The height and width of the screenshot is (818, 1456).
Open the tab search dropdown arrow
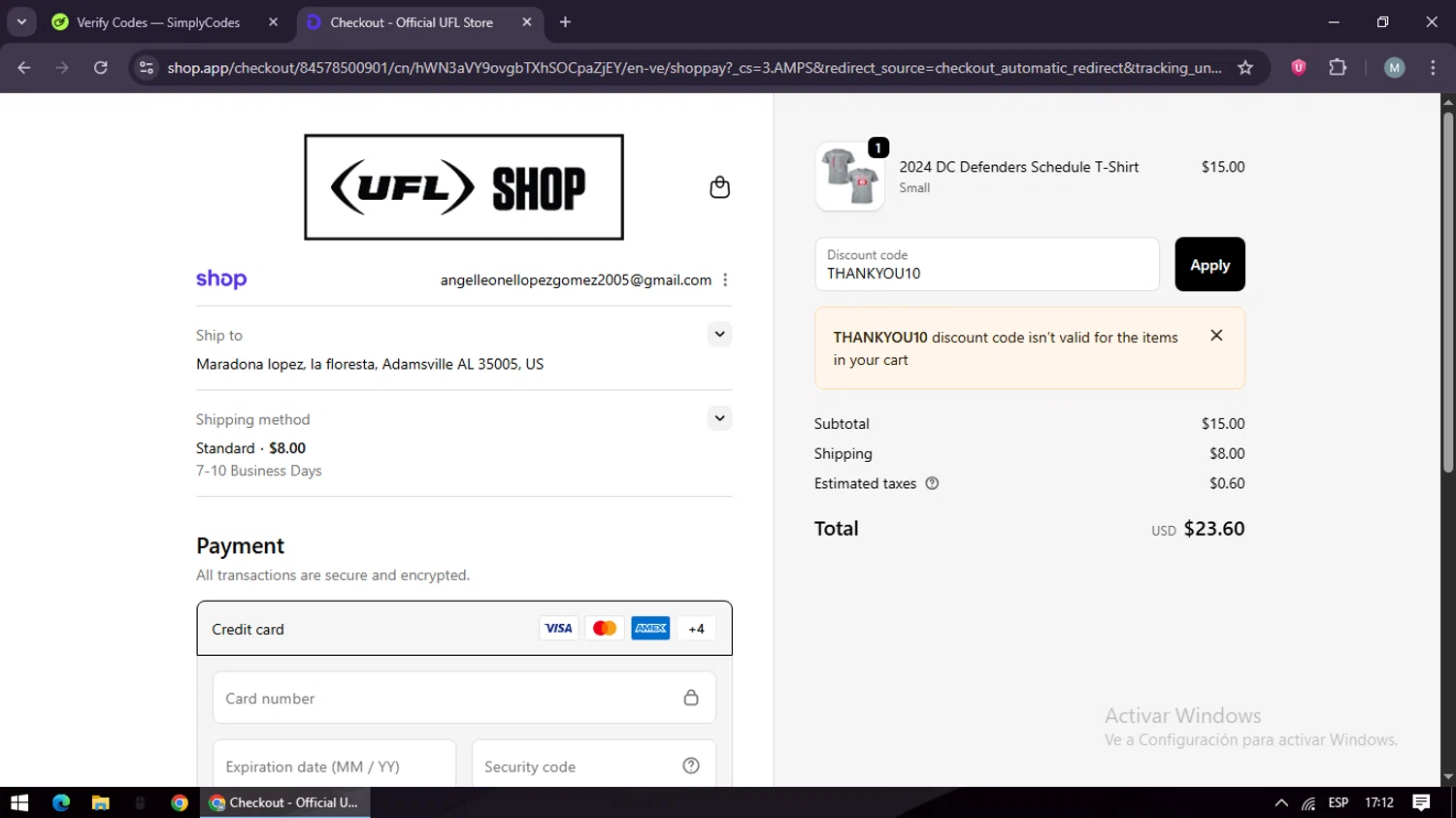[21, 21]
